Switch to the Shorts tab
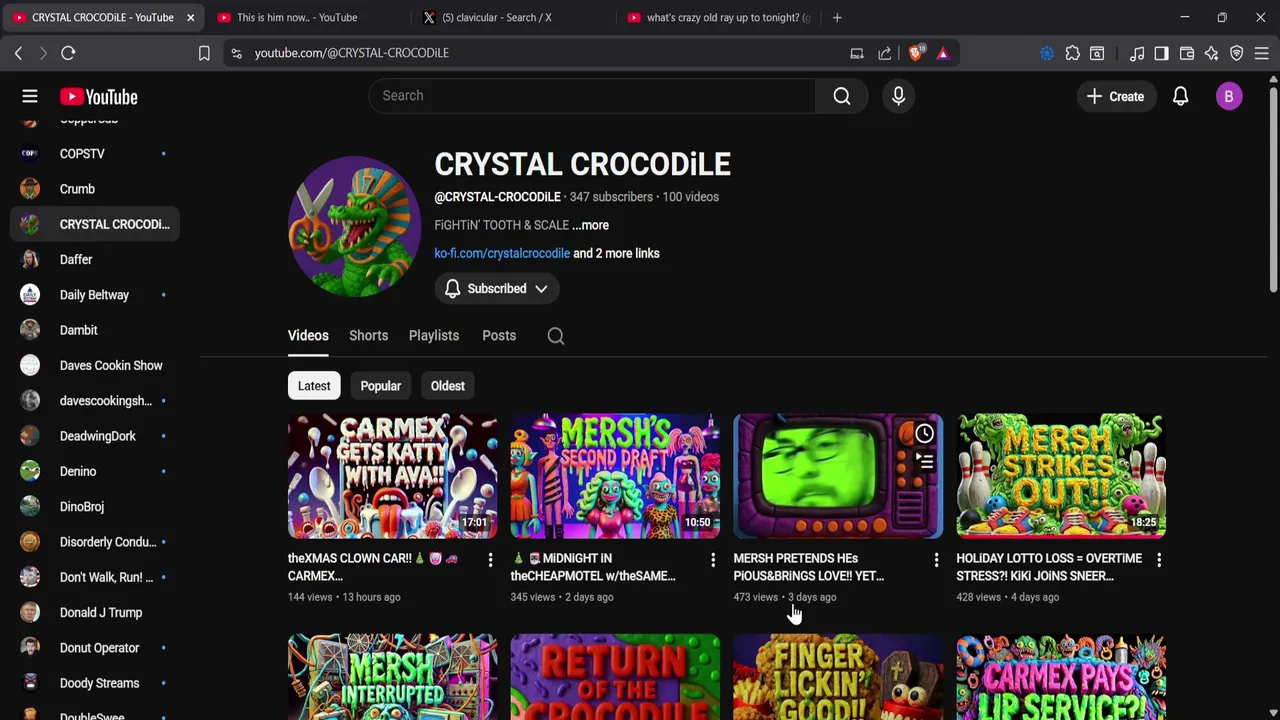Image resolution: width=1280 pixels, height=720 pixels. (368, 336)
